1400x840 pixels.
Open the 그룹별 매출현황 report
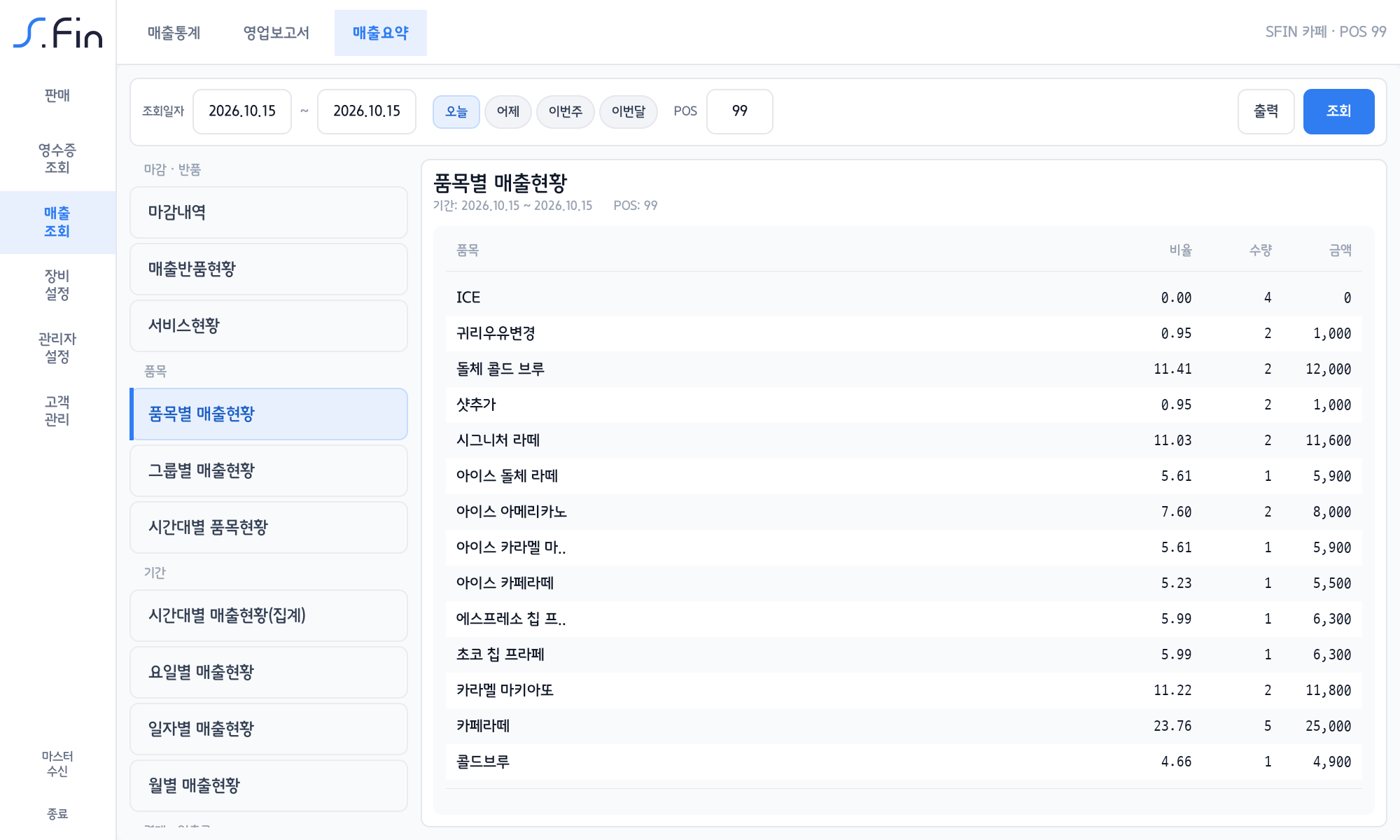269,471
